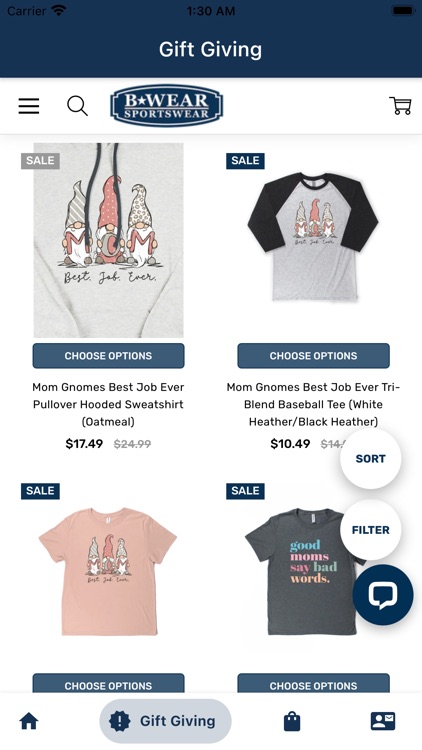This screenshot has width=422, height=750.
Task: Choose options for the Tri-Blend Baseball Tee
Action: pos(313,356)
